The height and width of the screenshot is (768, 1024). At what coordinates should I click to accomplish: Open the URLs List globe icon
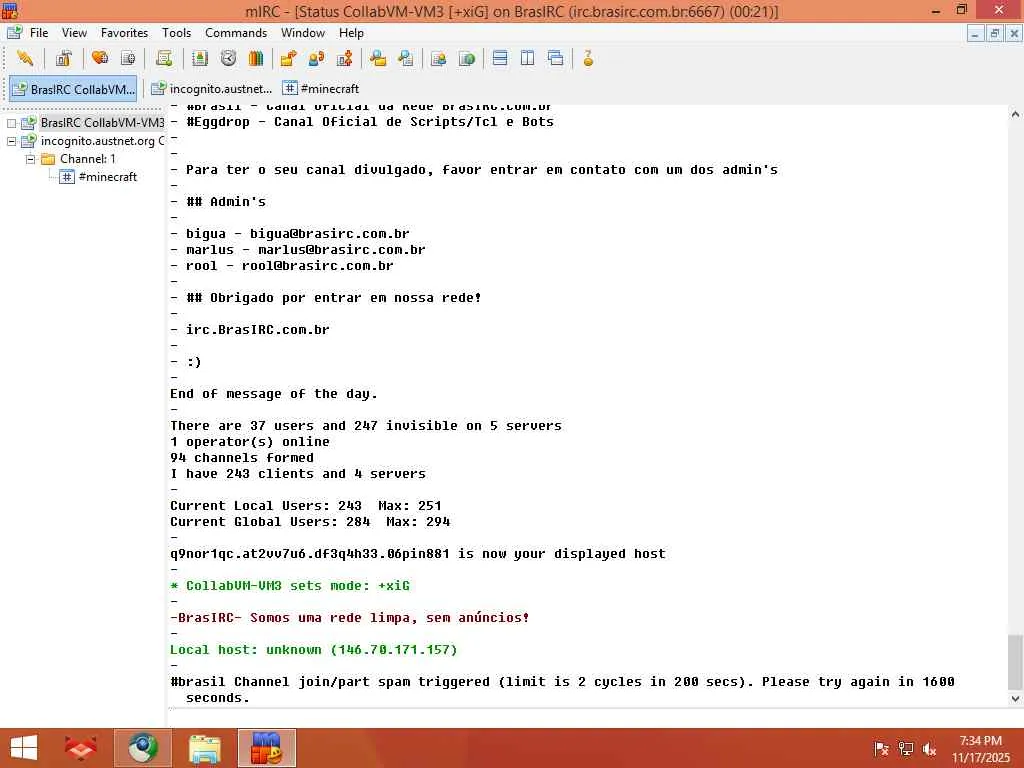coord(467,59)
